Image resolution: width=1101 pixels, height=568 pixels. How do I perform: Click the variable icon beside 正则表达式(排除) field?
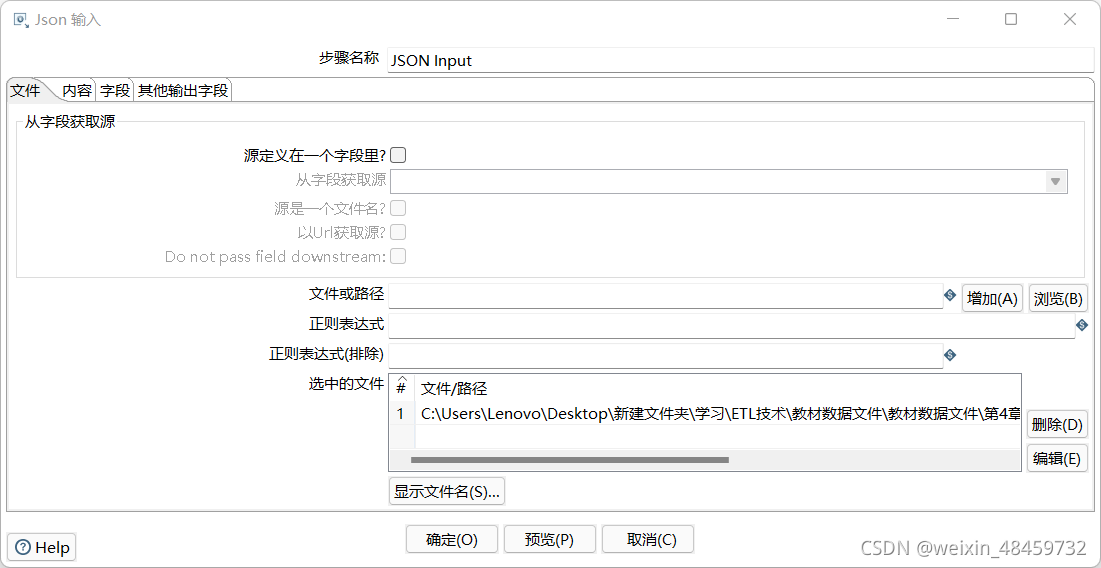[x=950, y=355]
